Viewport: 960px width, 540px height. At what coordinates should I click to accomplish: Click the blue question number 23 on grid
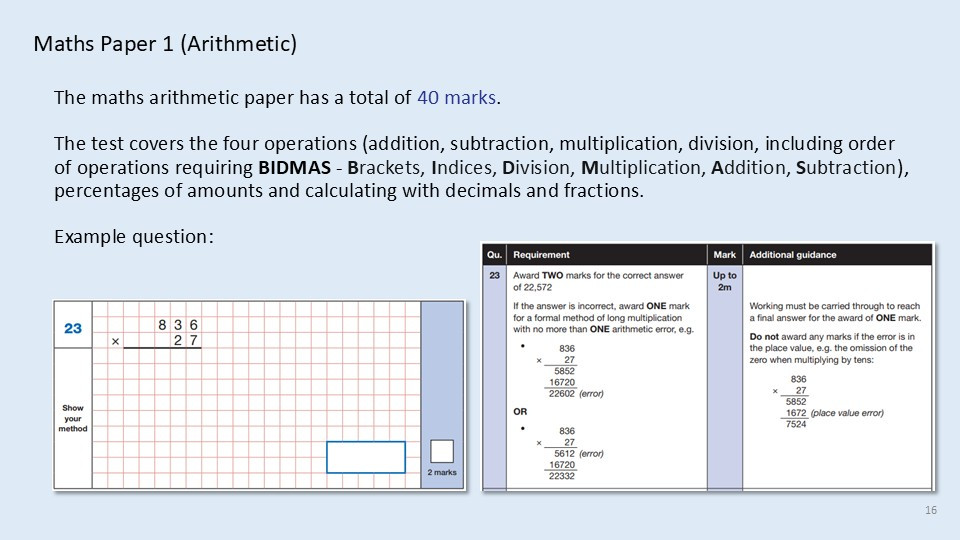pyautogui.click(x=73, y=329)
